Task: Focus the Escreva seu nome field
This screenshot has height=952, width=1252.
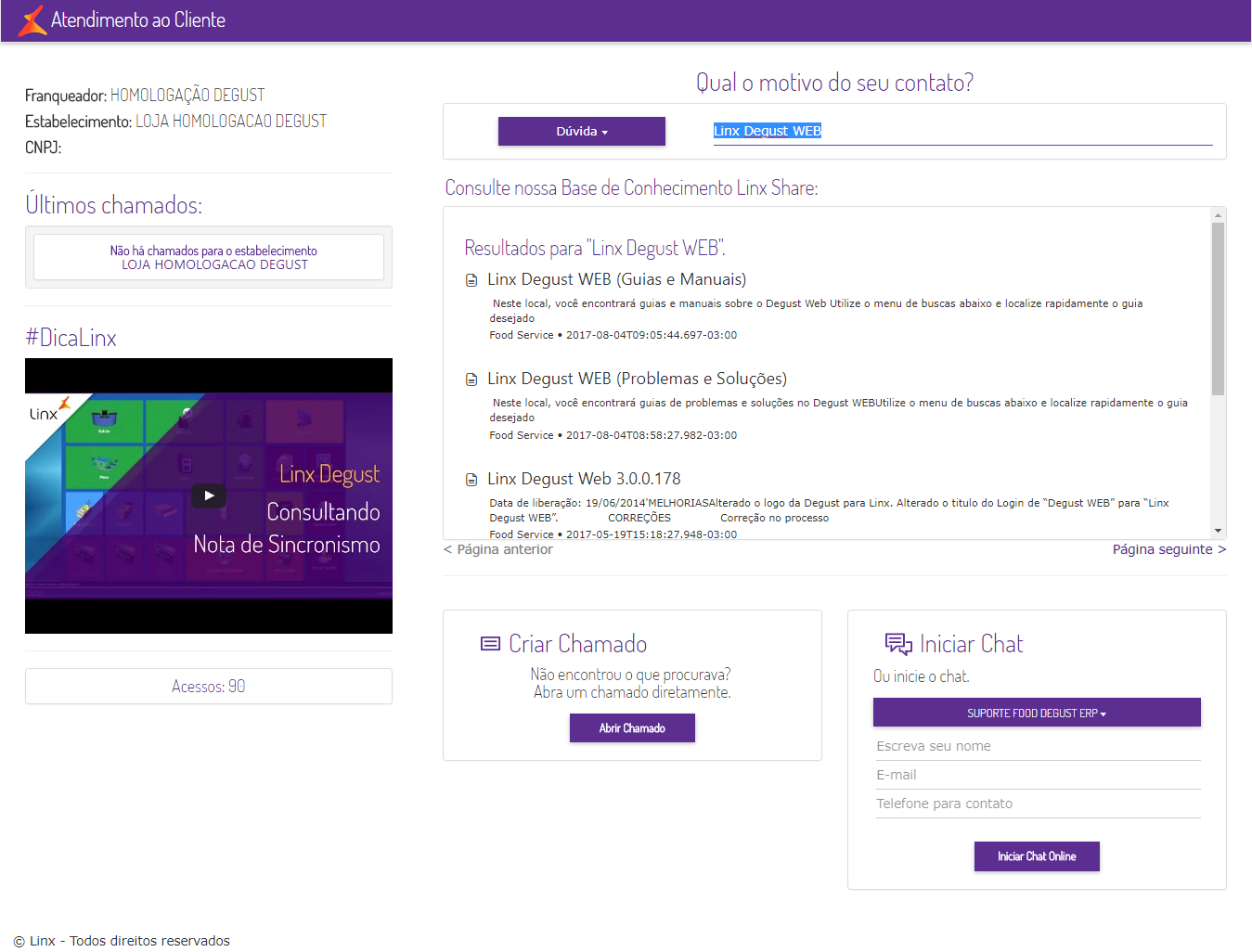Action: (x=1037, y=746)
